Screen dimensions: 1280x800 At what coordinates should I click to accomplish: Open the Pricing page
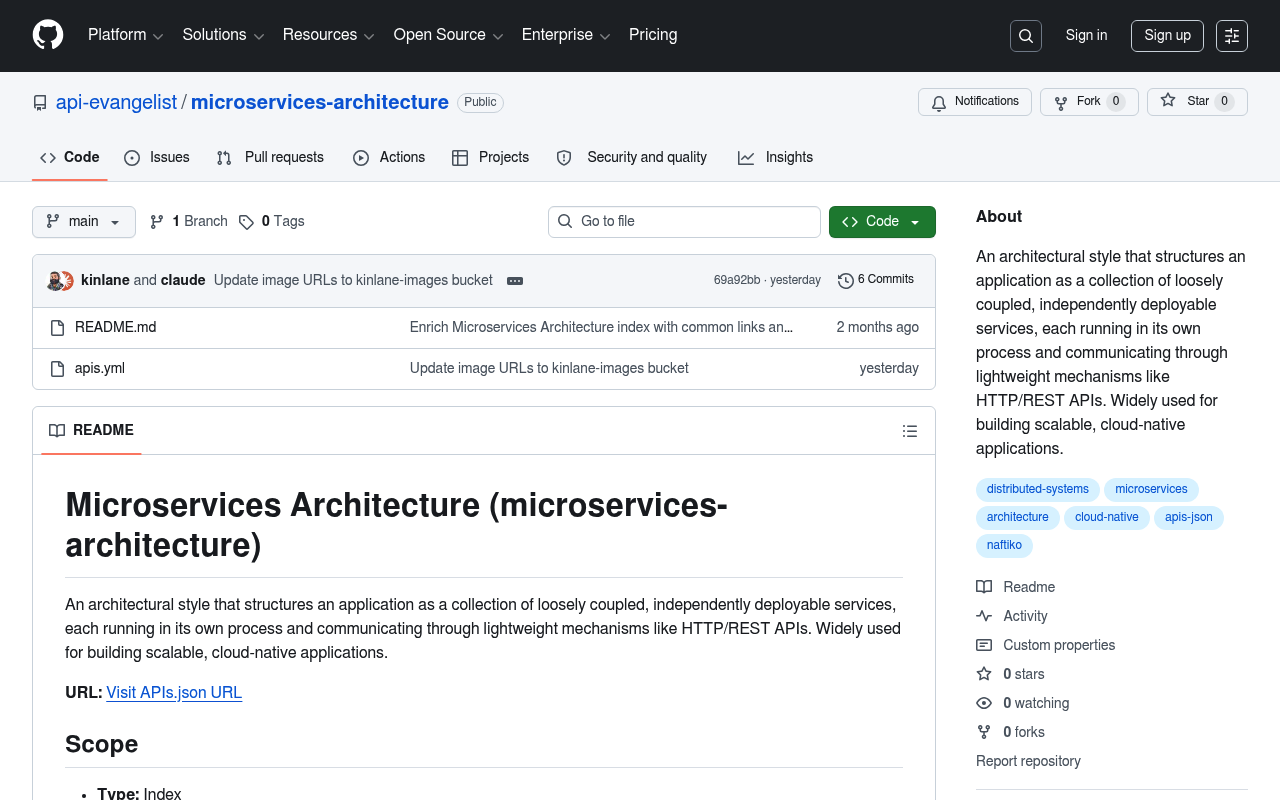coord(653,35)
